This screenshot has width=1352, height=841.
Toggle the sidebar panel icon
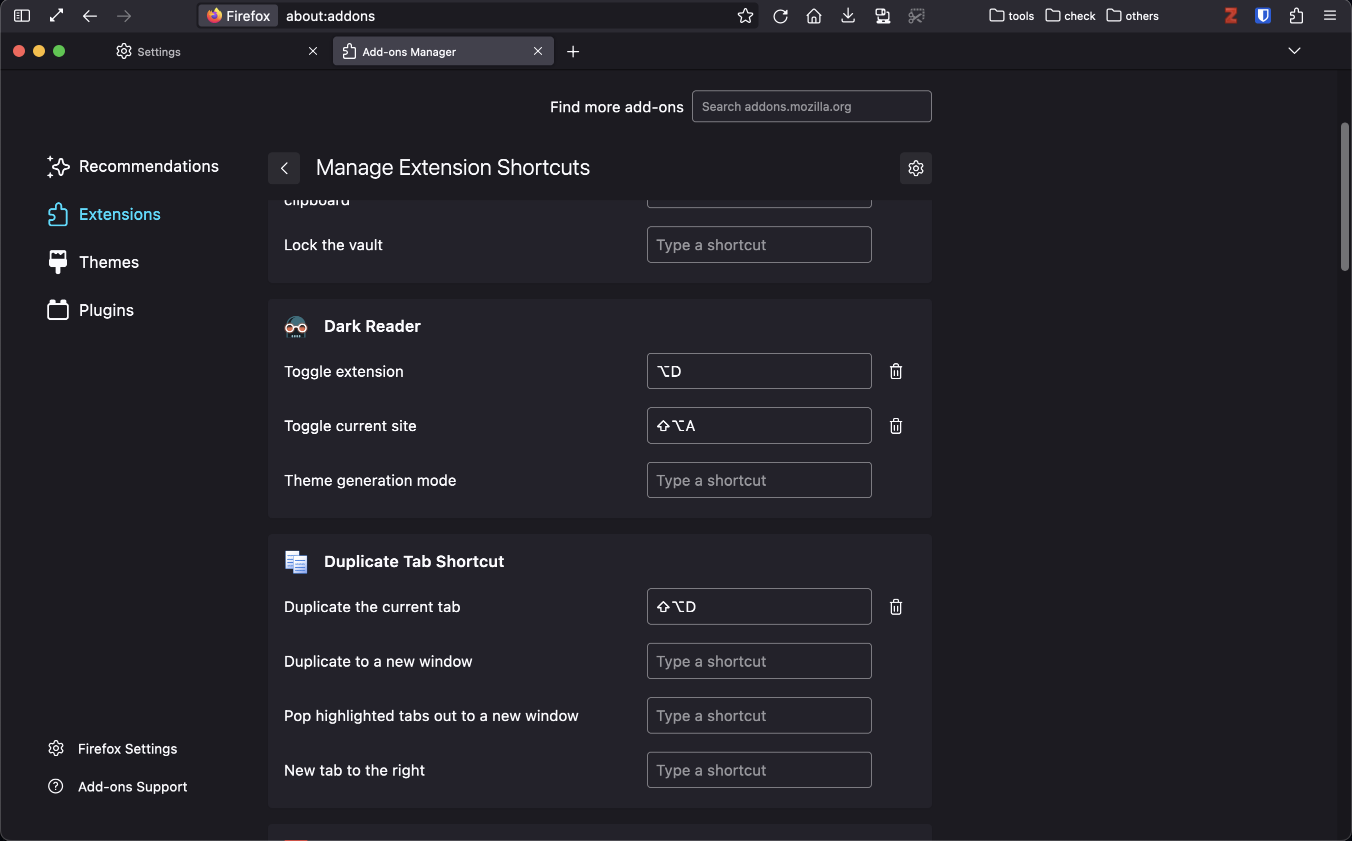click(x=22, y=16)
